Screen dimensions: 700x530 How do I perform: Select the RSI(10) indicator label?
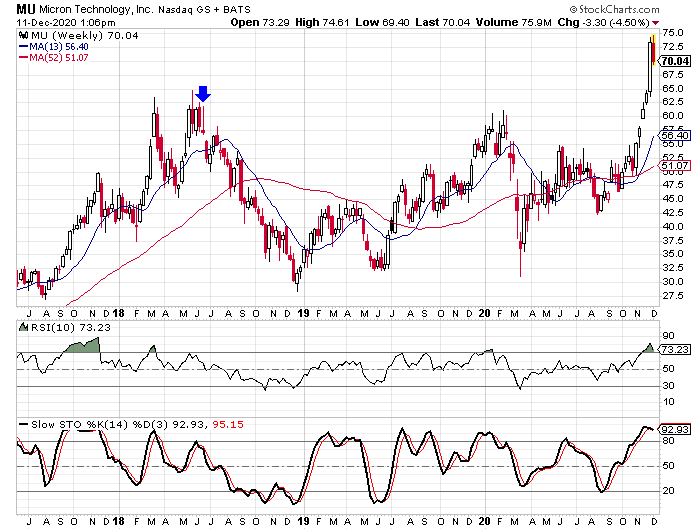(43, 327)
